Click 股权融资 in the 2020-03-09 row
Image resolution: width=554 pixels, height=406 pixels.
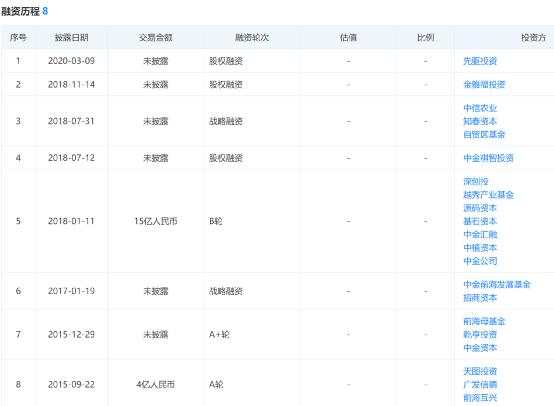(x=226, y=61)
